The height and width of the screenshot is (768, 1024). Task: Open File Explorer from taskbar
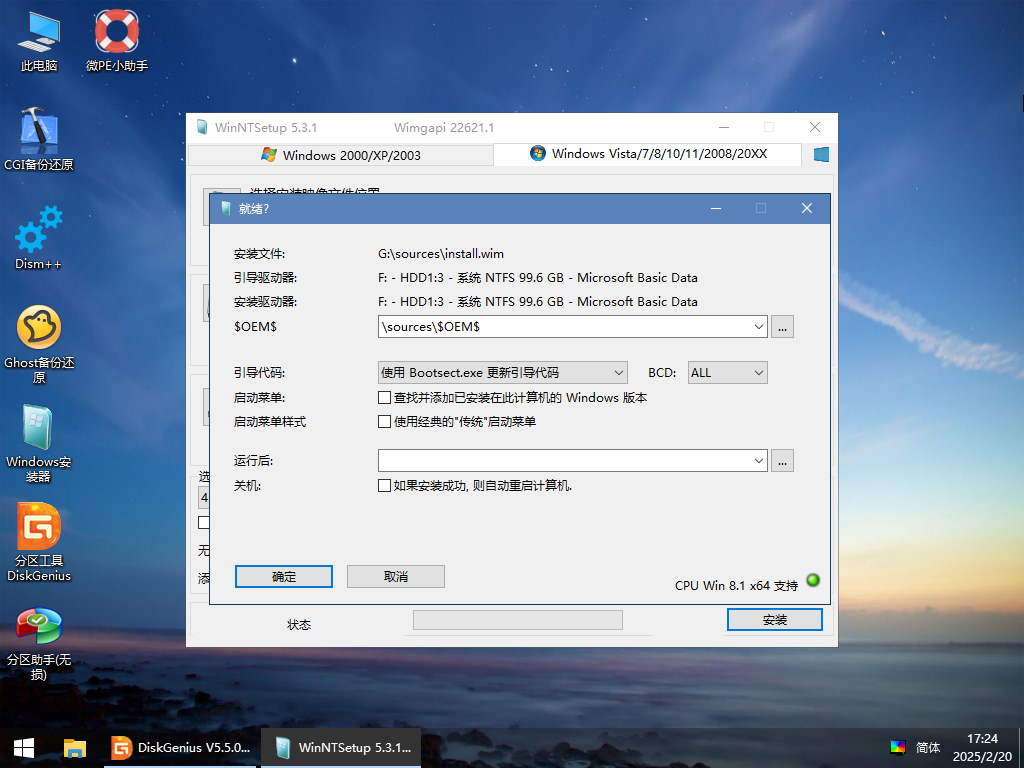[x=74, y=748]
